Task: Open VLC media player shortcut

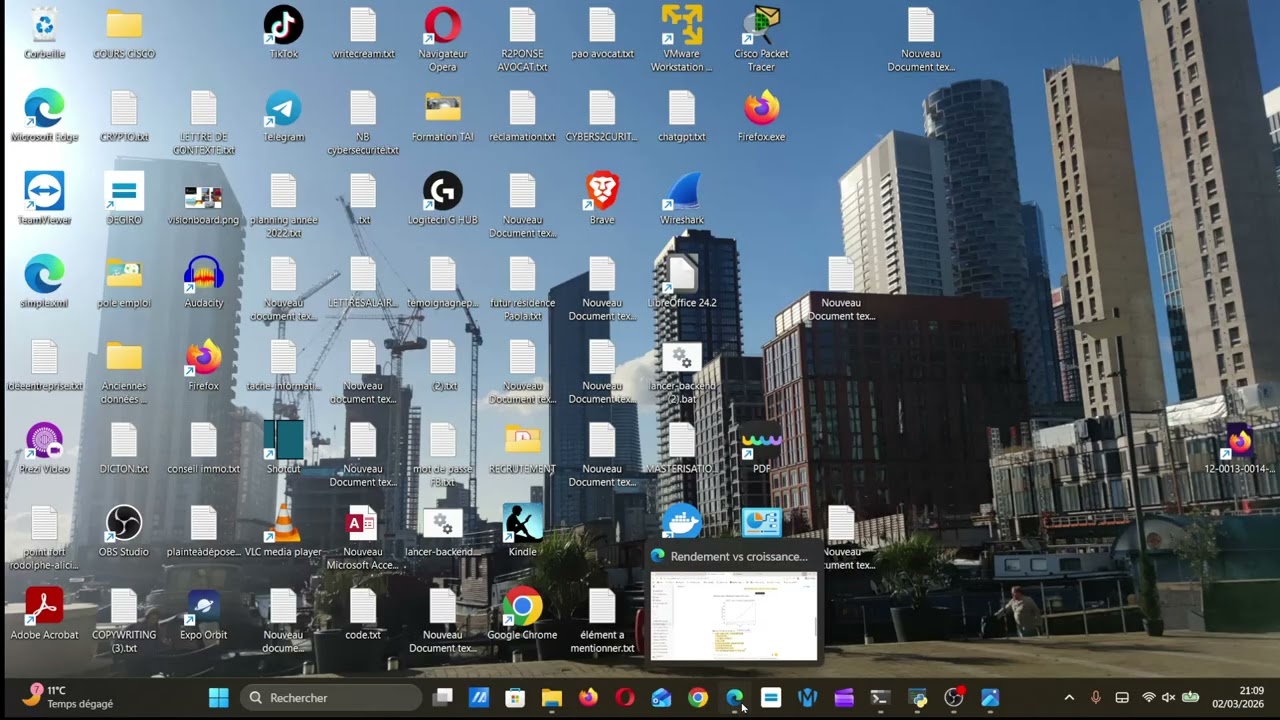Action: tap(283, 530)
